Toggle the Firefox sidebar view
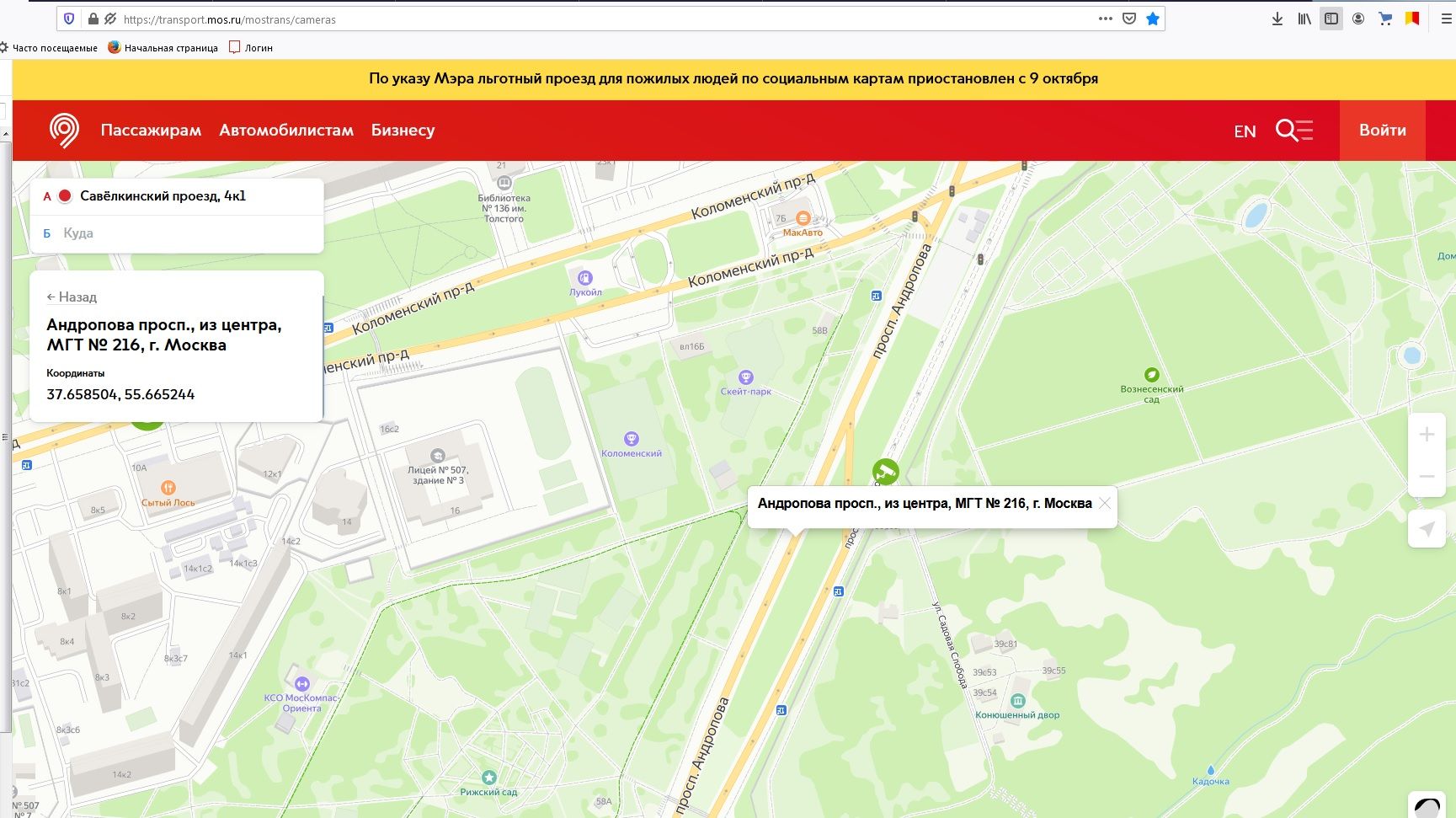The width and height of the screenshot is (1456, 818). coord(1331,19)
